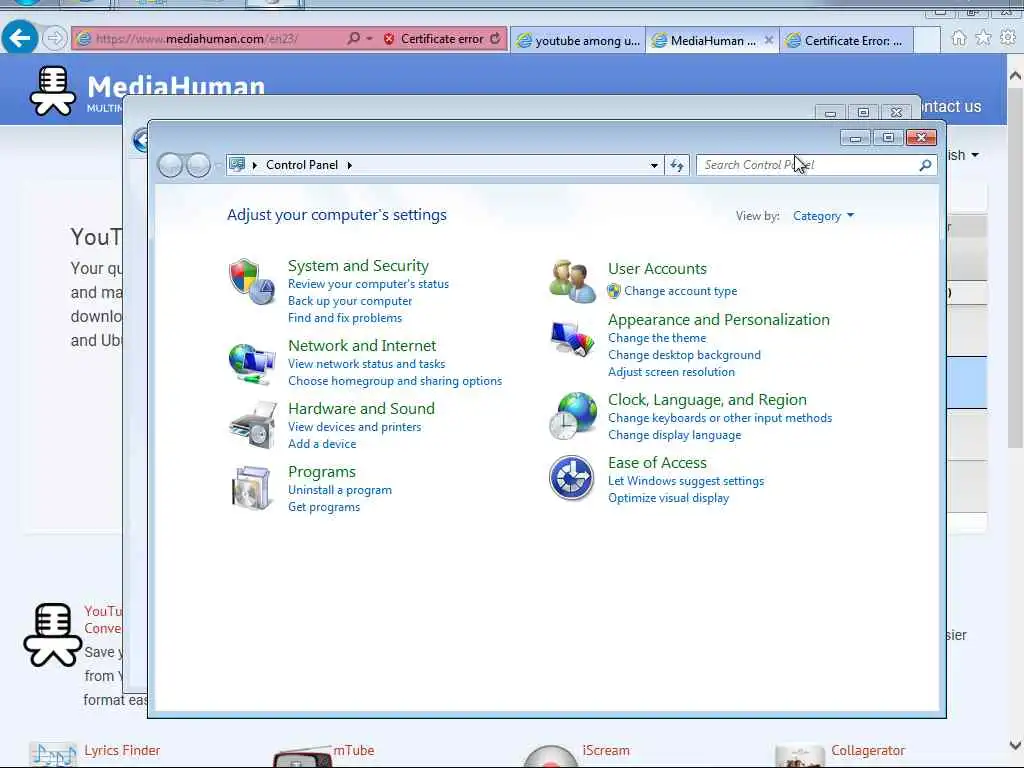This screenshot has width=1024, height=768.
Task: Open Change the theme link
Action: pyautogui.click(x=657, y=338)
